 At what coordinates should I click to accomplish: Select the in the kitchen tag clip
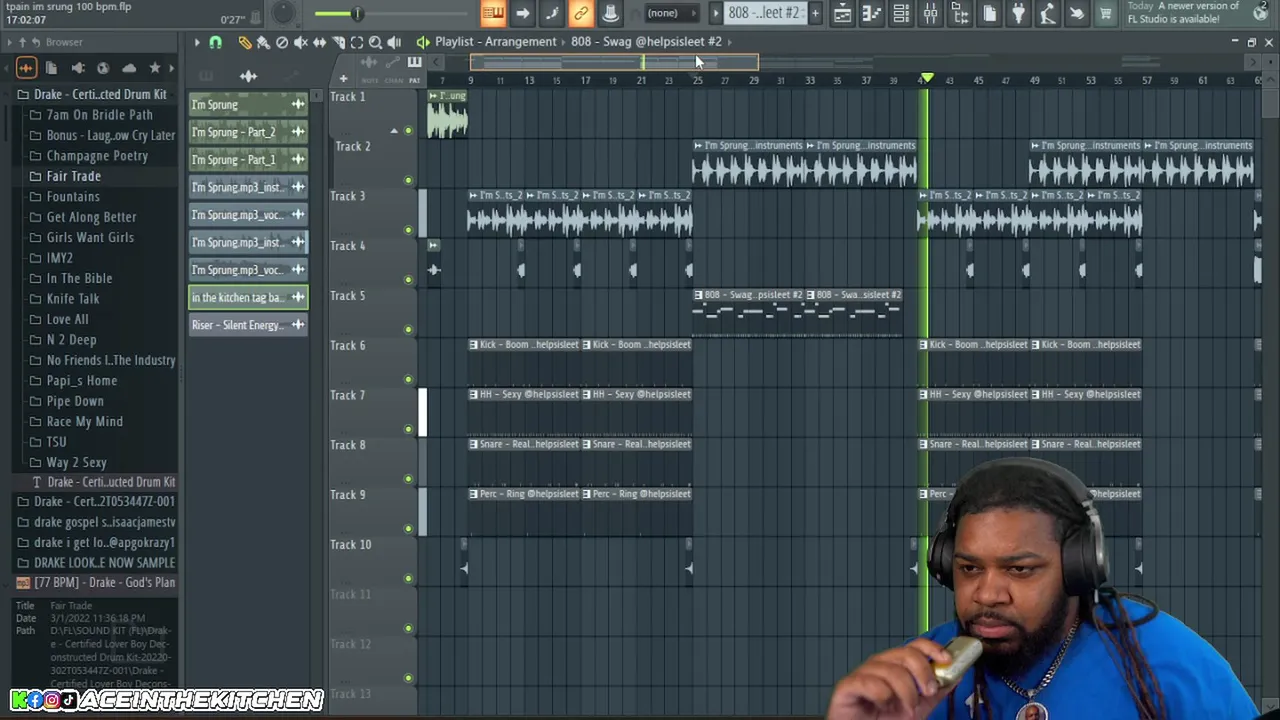[248, 297]
